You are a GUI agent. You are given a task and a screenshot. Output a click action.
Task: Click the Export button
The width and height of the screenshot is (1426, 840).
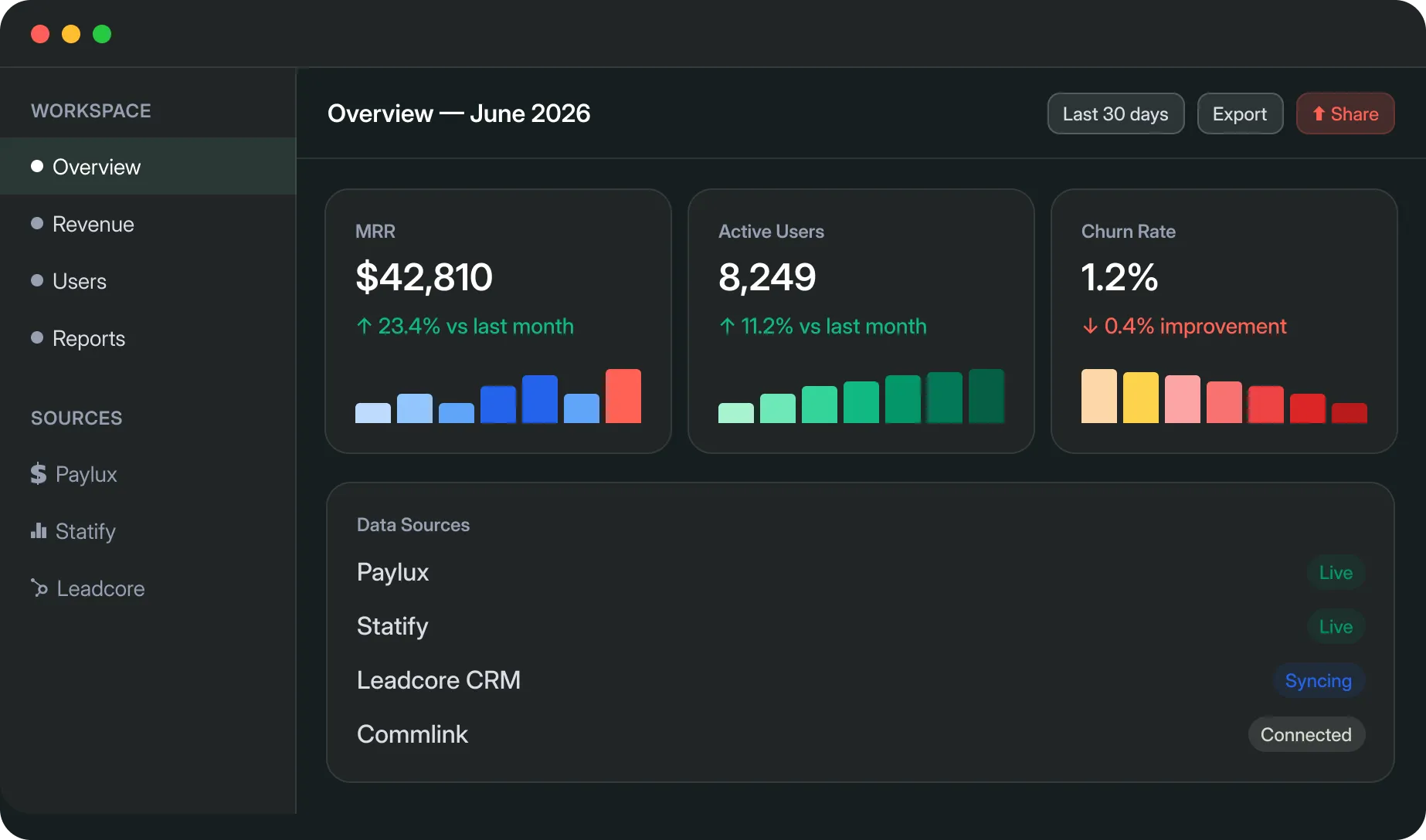[x=1240, y=113]
